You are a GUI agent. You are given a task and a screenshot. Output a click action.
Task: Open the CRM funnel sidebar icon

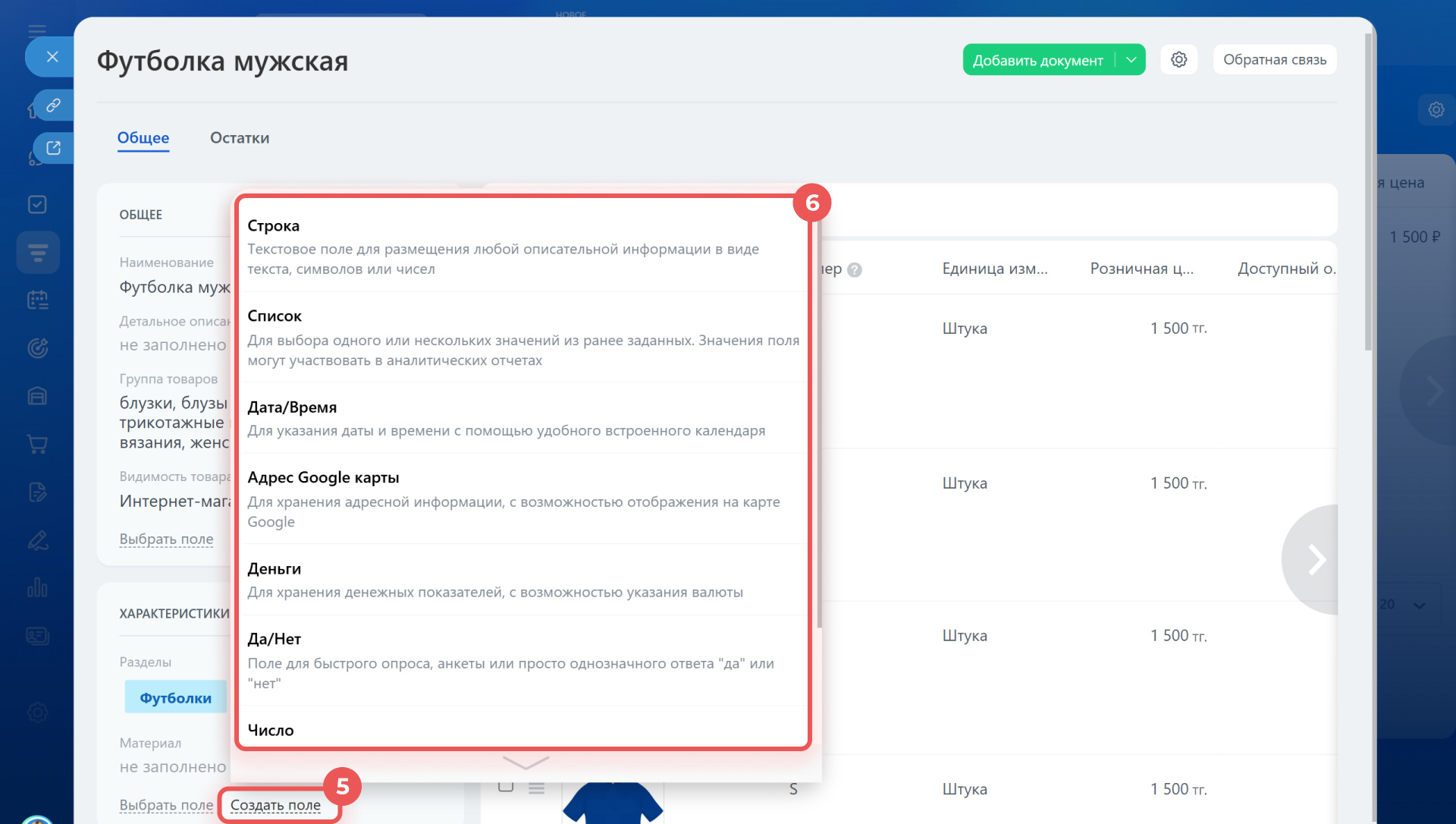[37, 252]
